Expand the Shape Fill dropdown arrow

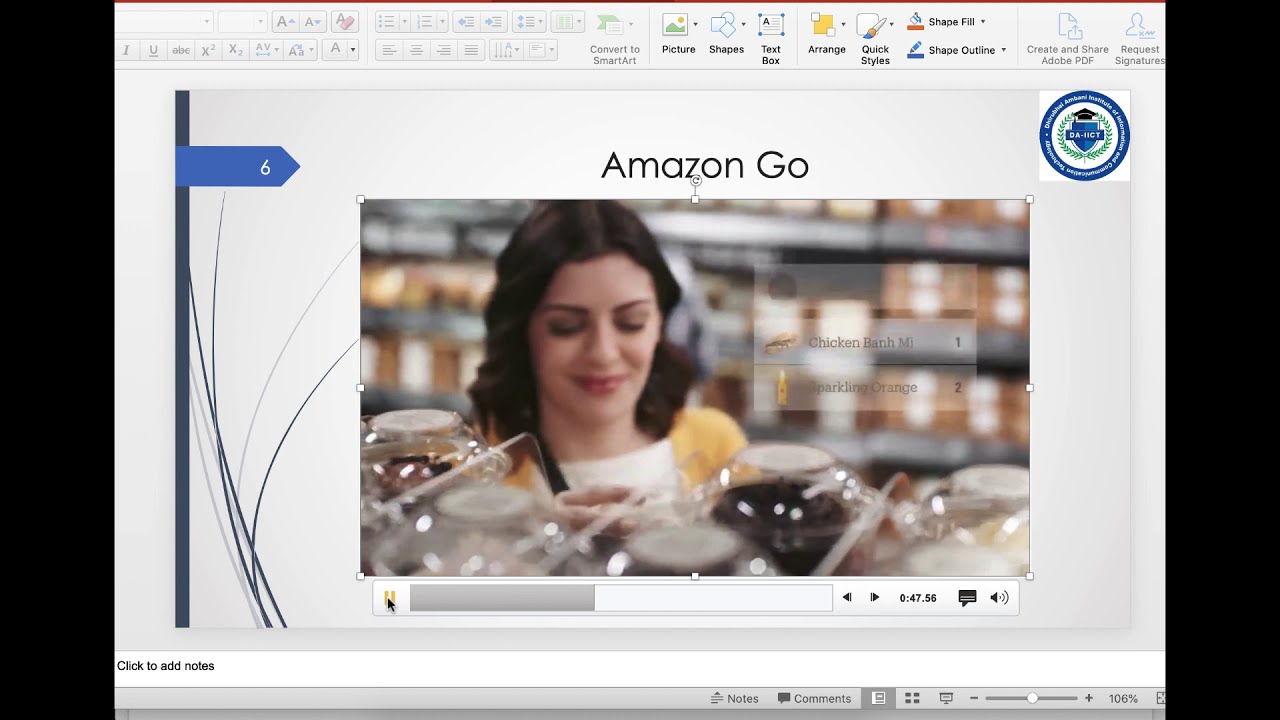coord(982,22)
